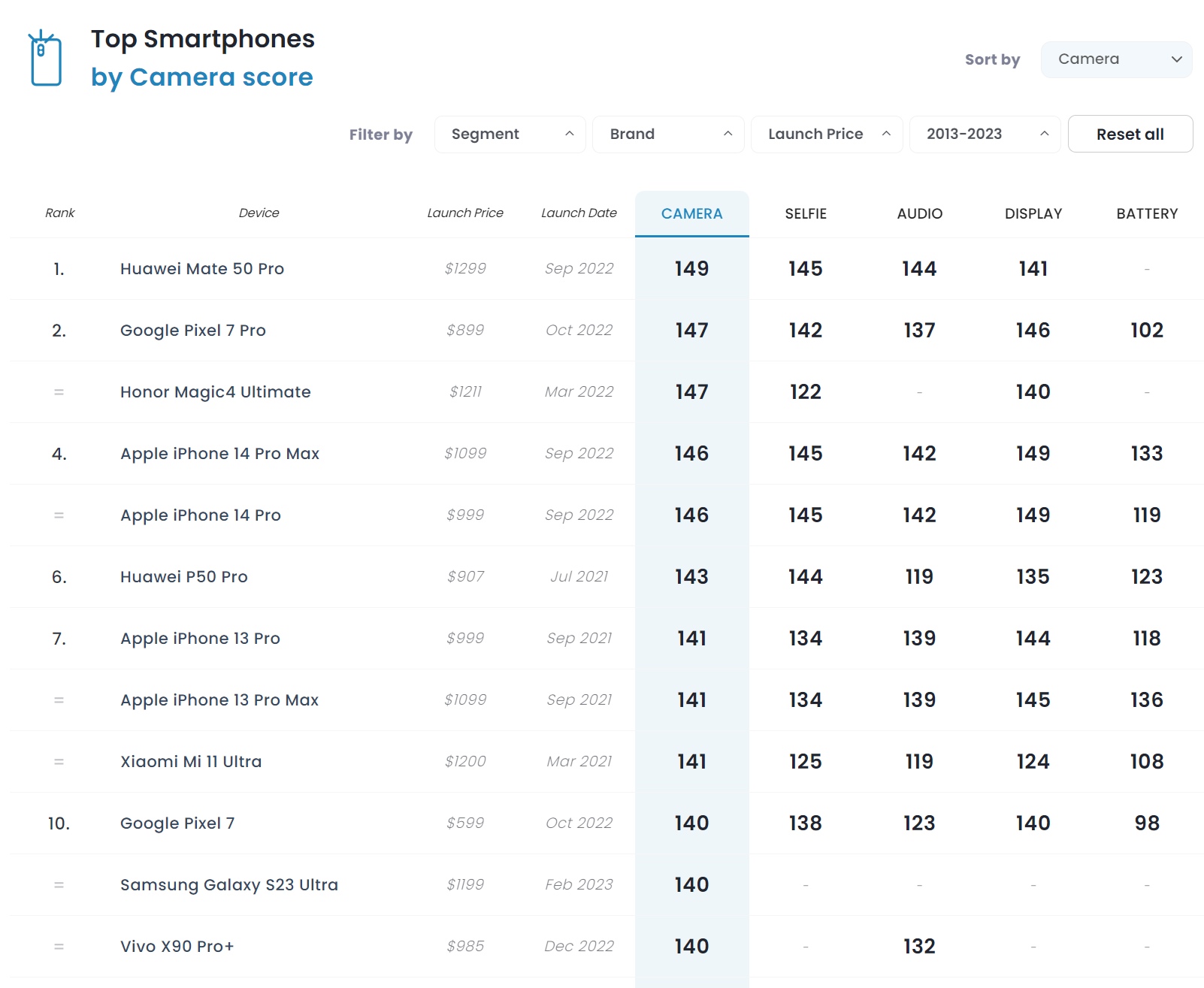Click Google Pixel 7 Pro battery score 102
This screenshot has height=988, width=1204.
click(1147, 331)
